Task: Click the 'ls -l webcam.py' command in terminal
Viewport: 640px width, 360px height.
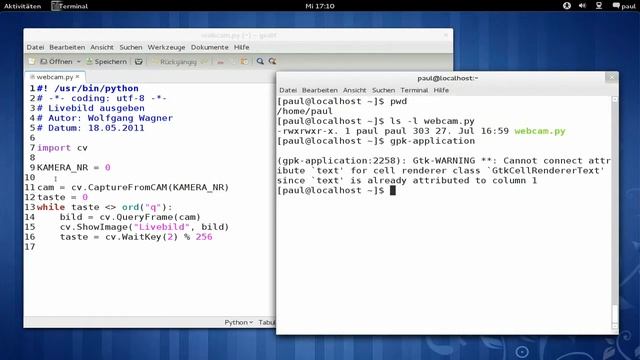Action: [x=432, y=121]
